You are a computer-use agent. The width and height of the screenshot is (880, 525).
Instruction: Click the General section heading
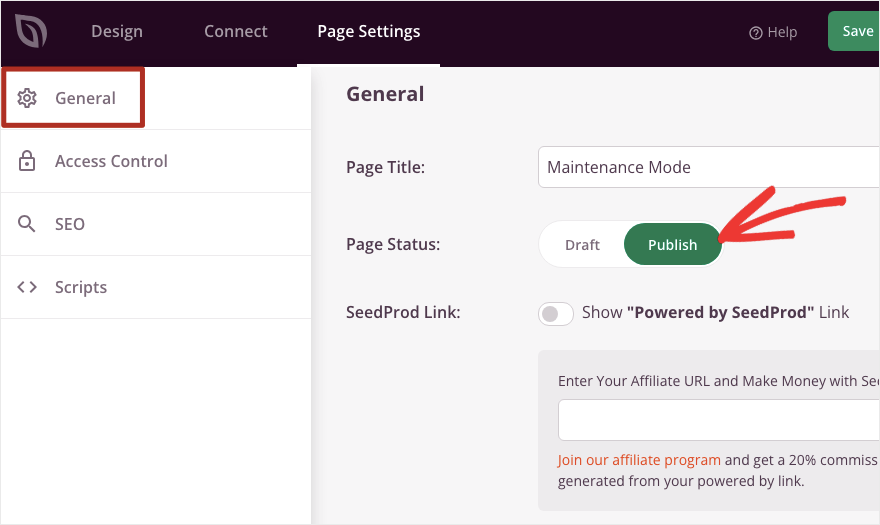point(385,94)
